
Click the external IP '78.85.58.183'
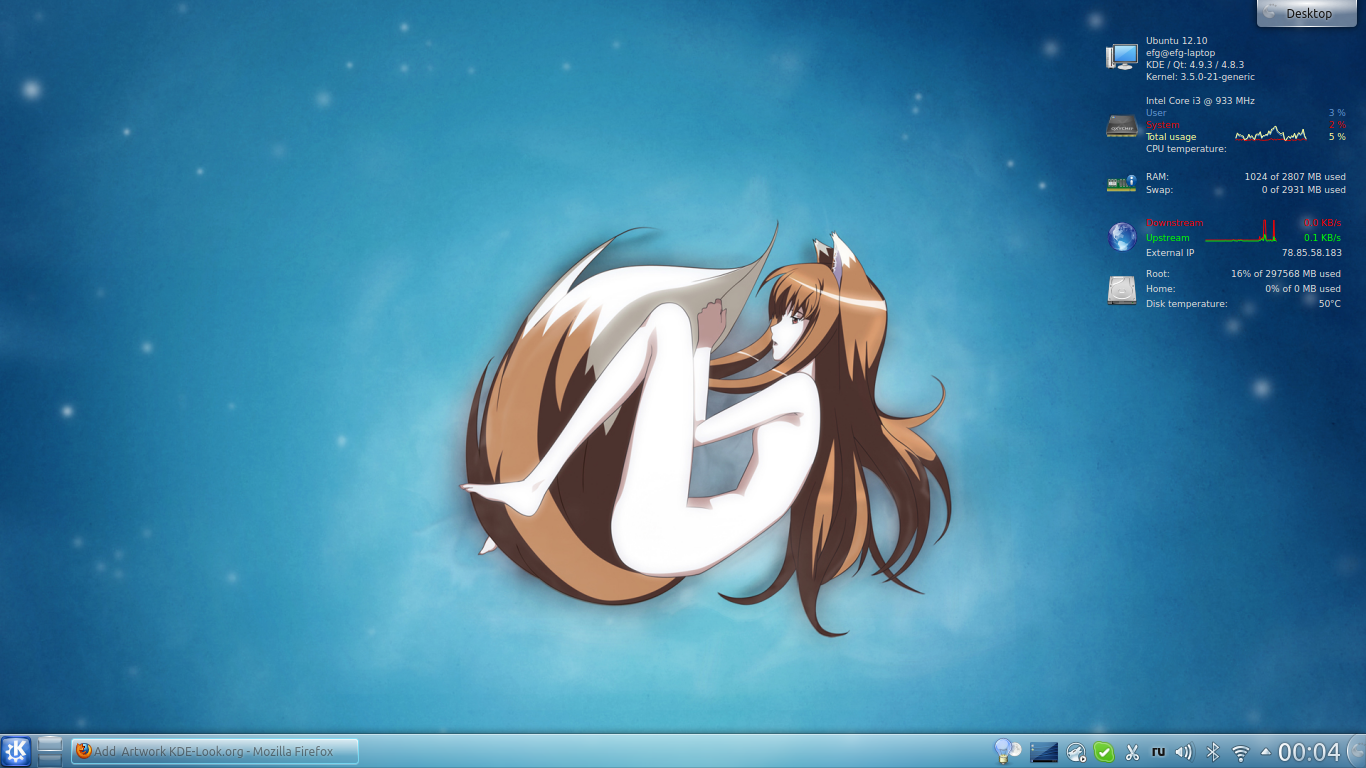coord(1312,253)
